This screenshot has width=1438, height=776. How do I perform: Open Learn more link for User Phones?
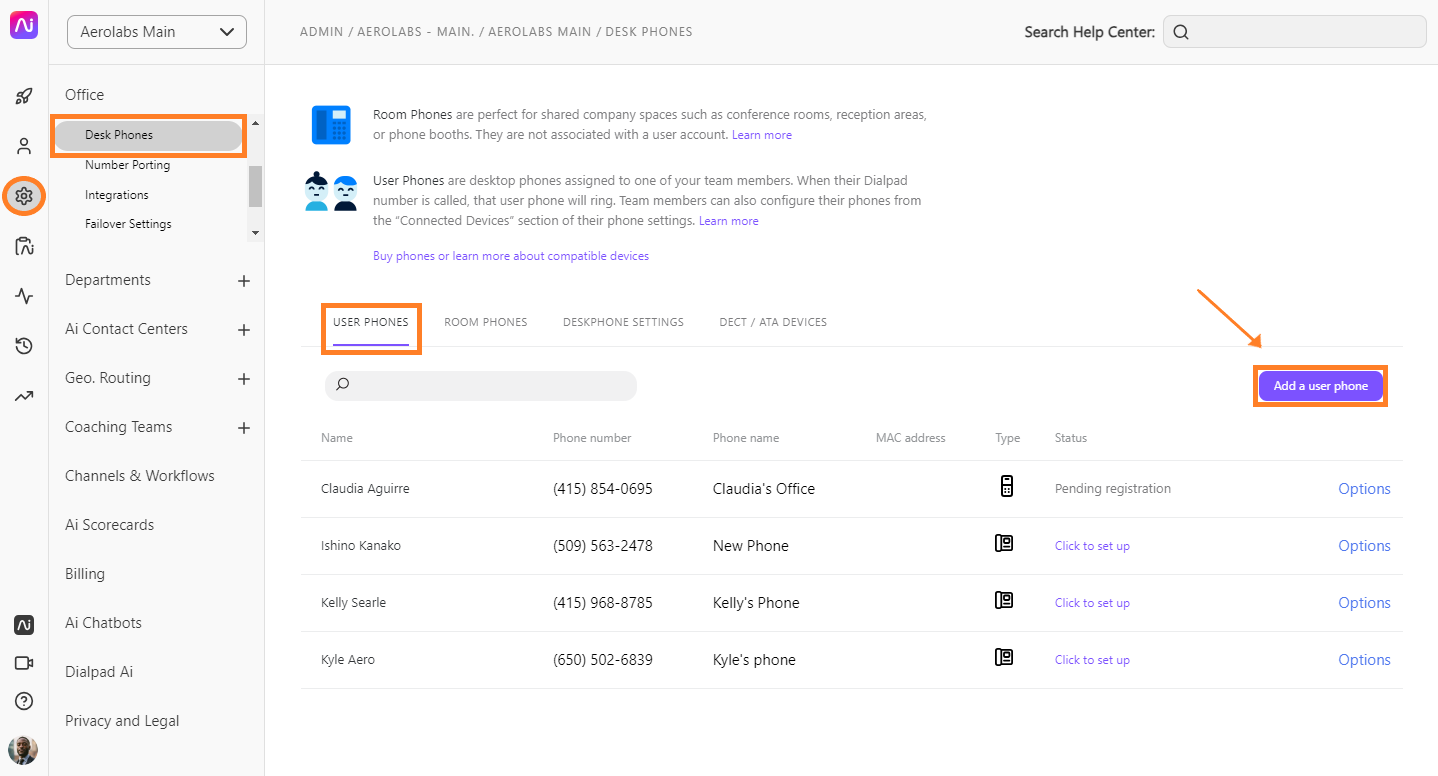coord(729,221)
